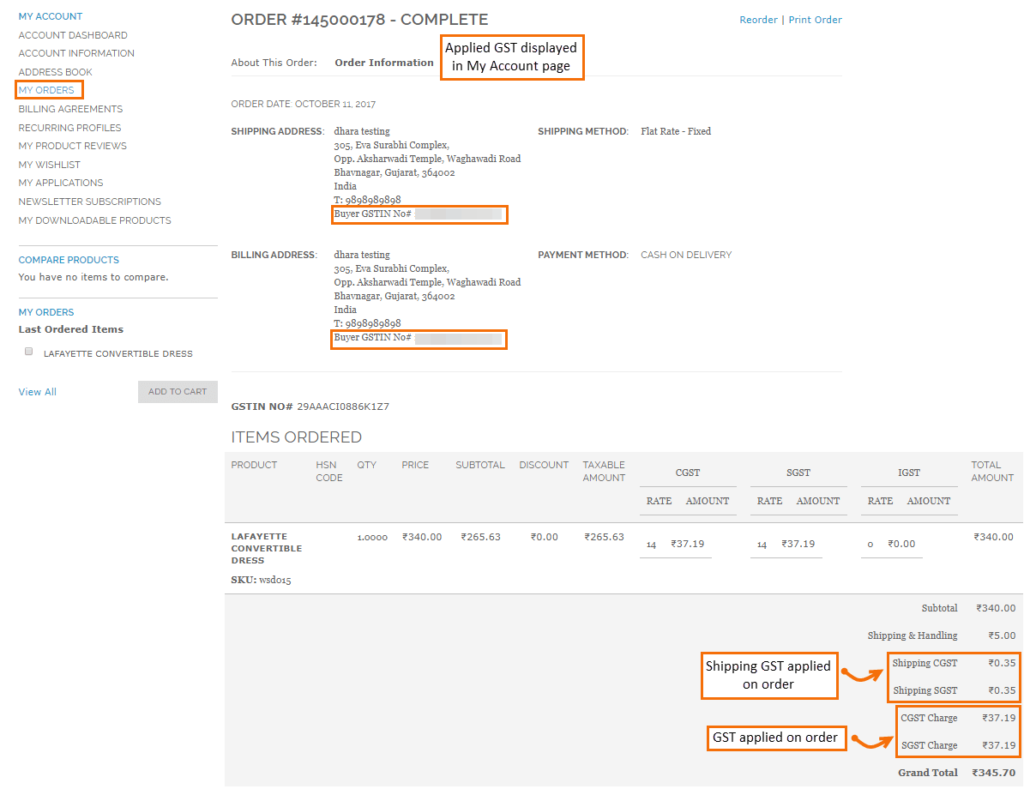Check the Lafayette Convertible Dress checkbox

point(29,350)
